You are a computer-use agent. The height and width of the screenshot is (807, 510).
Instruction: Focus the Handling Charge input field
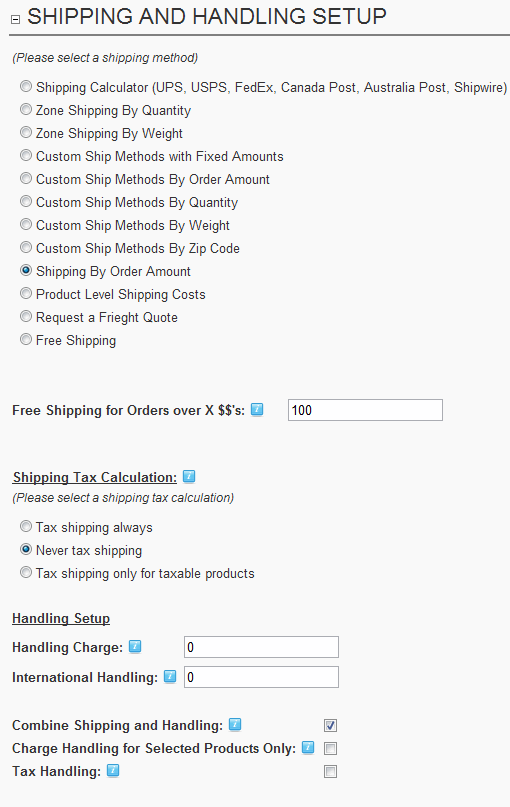point(261,647)
